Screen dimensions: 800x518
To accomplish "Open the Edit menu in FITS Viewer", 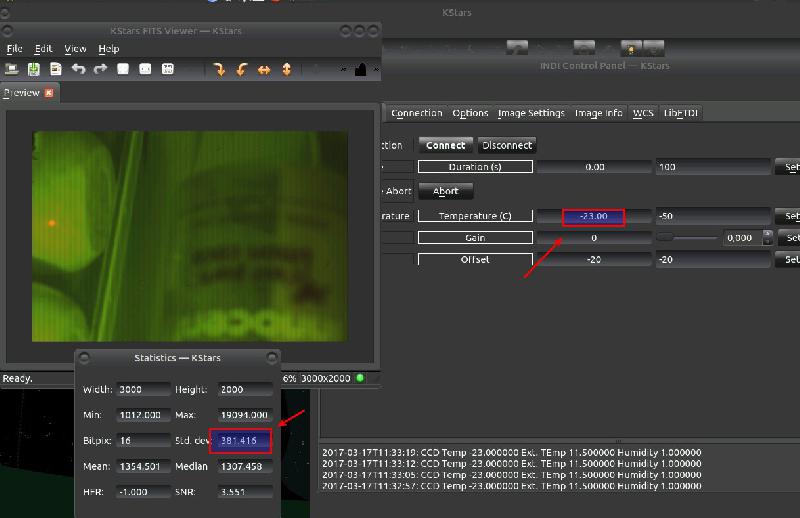I will (43, 49).
